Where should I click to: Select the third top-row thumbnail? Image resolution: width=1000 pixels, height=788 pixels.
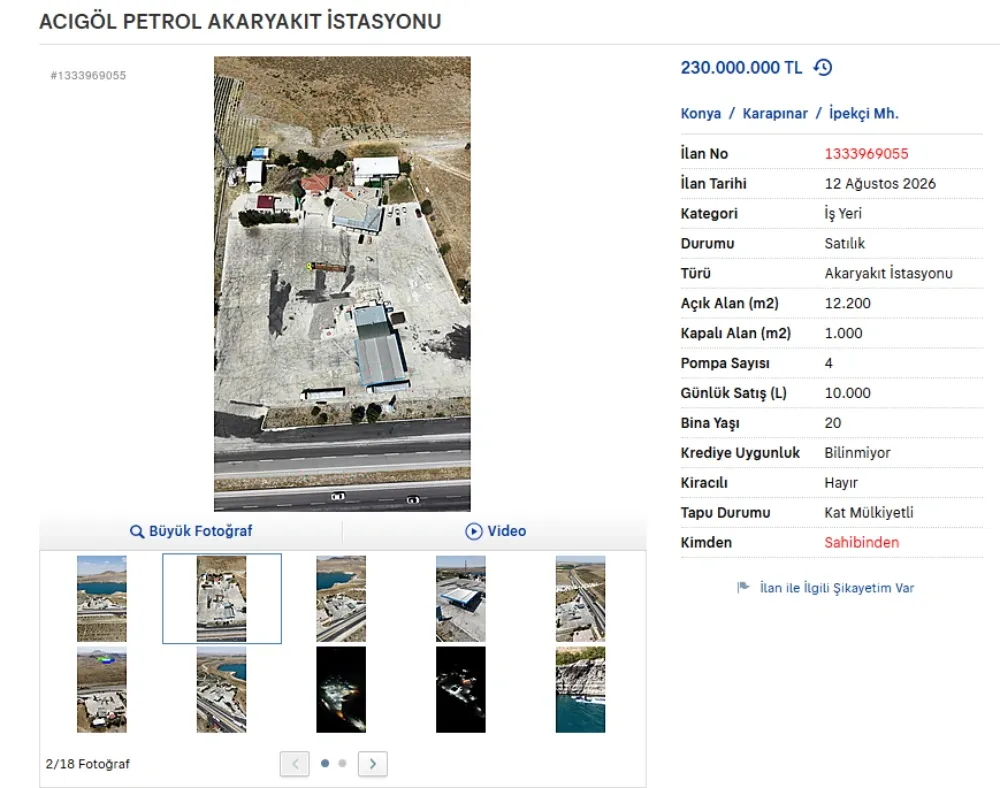[341, 599]
